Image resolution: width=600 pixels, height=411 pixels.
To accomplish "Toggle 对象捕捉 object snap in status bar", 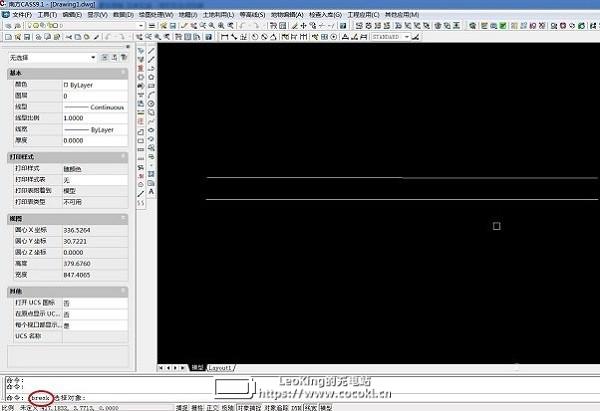I will click(249, 408).
